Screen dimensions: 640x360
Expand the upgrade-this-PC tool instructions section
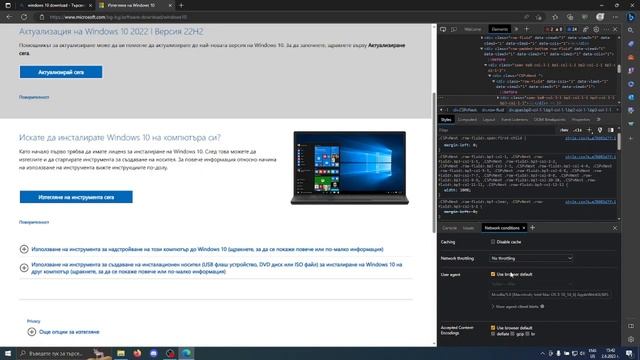pyautogui.click(x=24, y=249)
